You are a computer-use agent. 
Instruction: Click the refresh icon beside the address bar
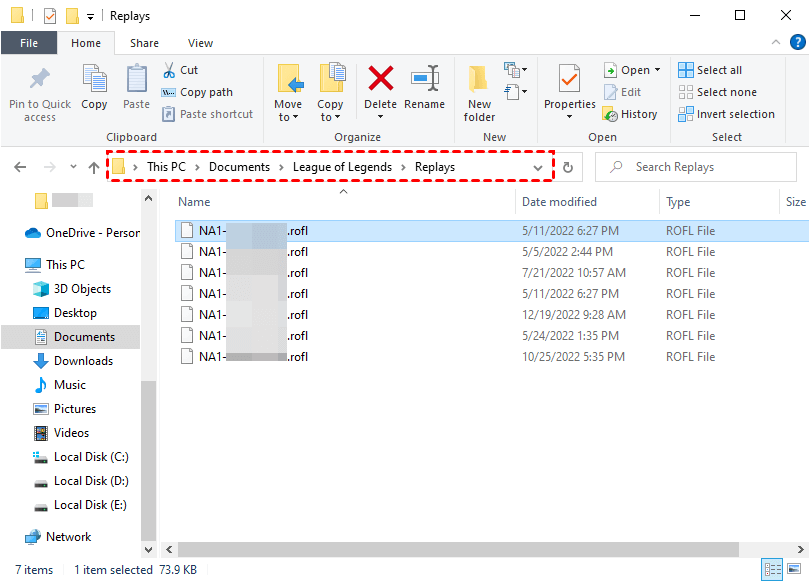(567, 167)
